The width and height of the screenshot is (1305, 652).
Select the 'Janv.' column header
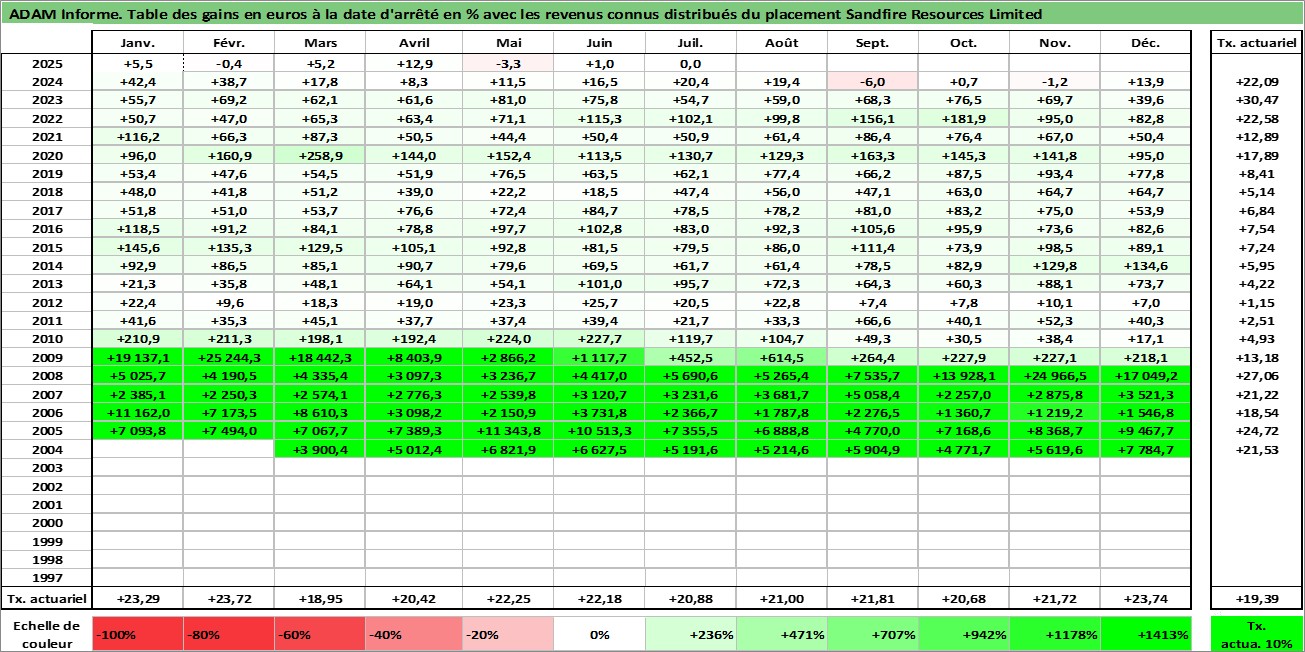pyautogui.click(x=137, y=43)
